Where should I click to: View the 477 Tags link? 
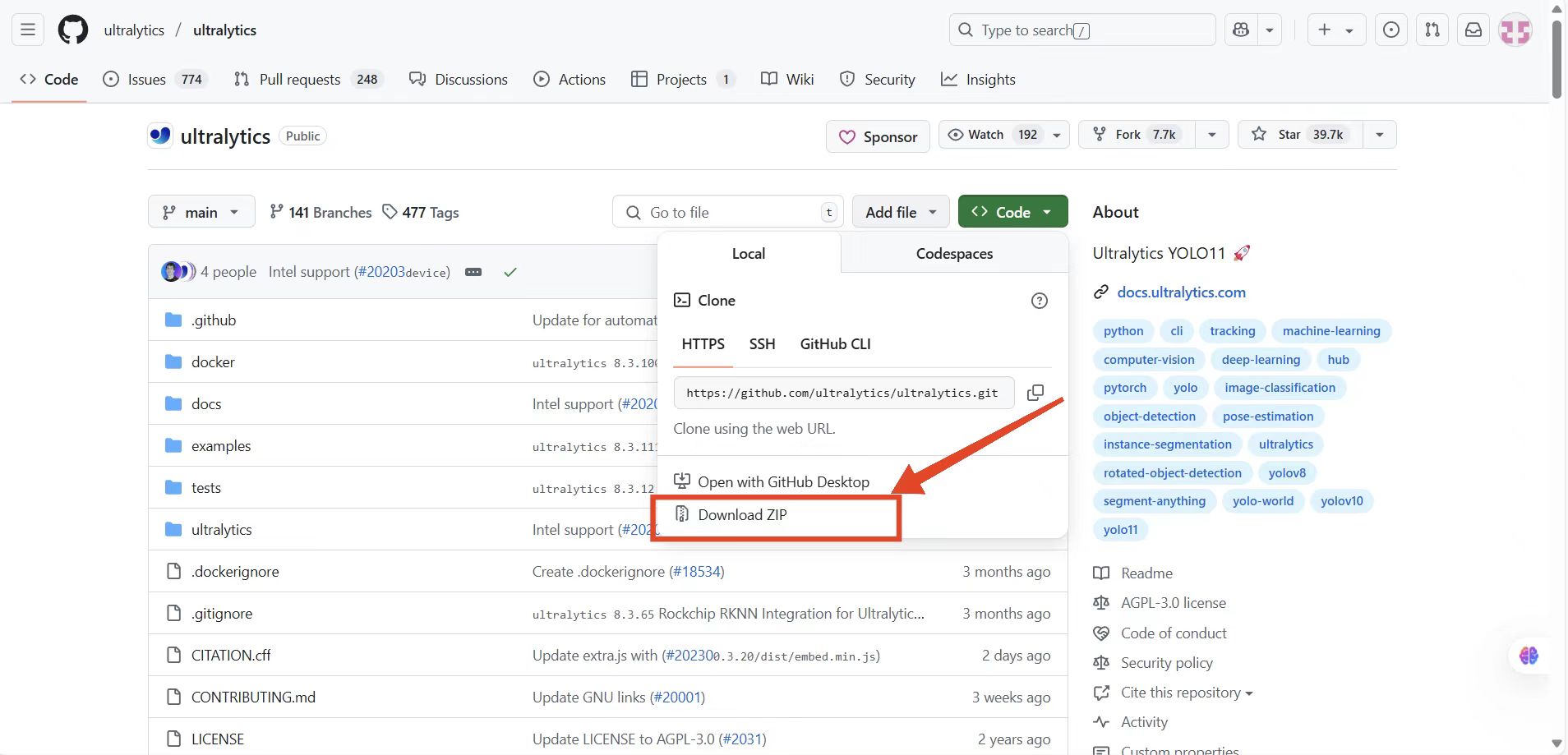(x=421, y=212)
